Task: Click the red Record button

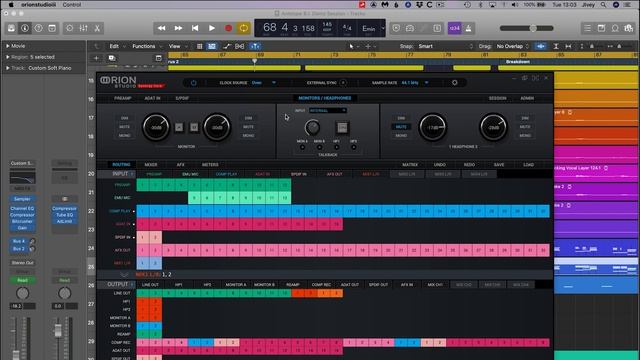Action: click(229, 28)
